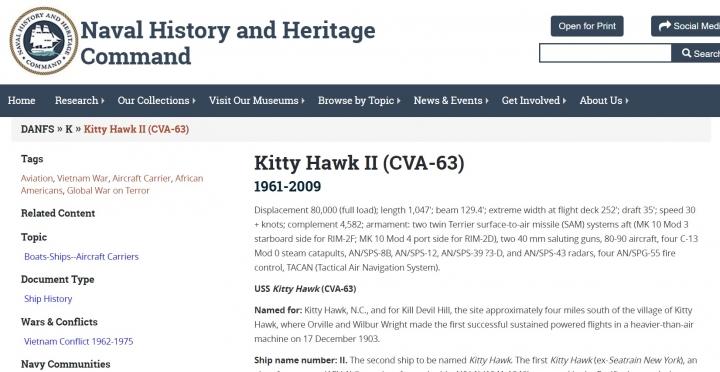This screenshot has width=720, height=372.
Task: Open the Vietnam Conflict 1962-1975 link
Action: (x=79, y=342)
